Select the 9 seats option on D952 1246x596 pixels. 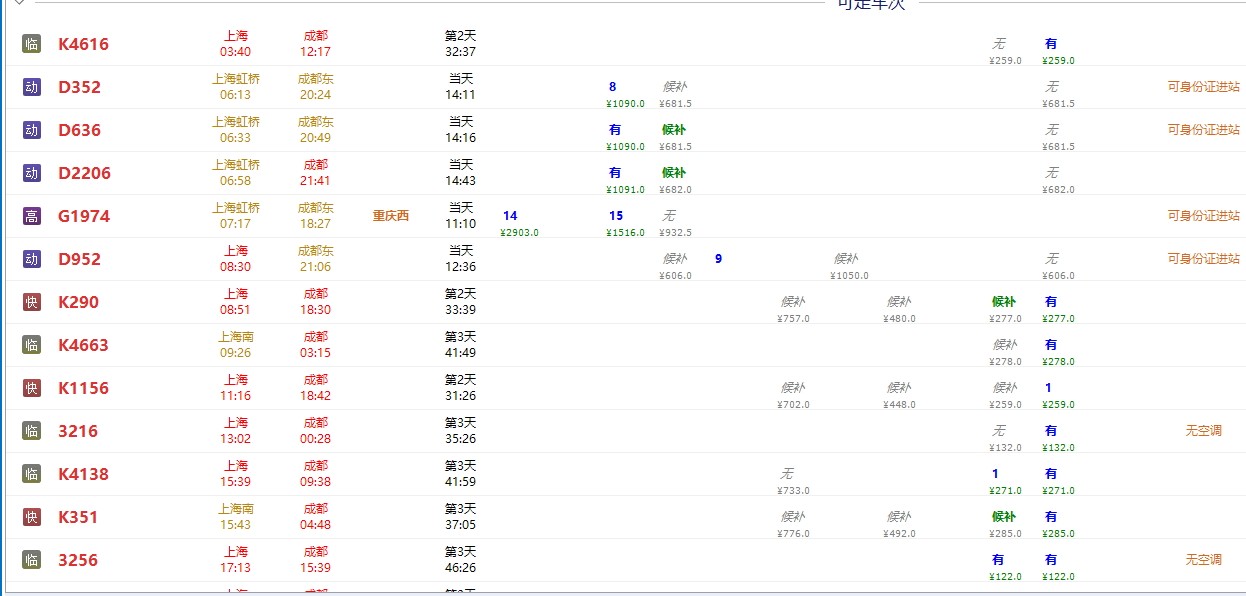718,259
